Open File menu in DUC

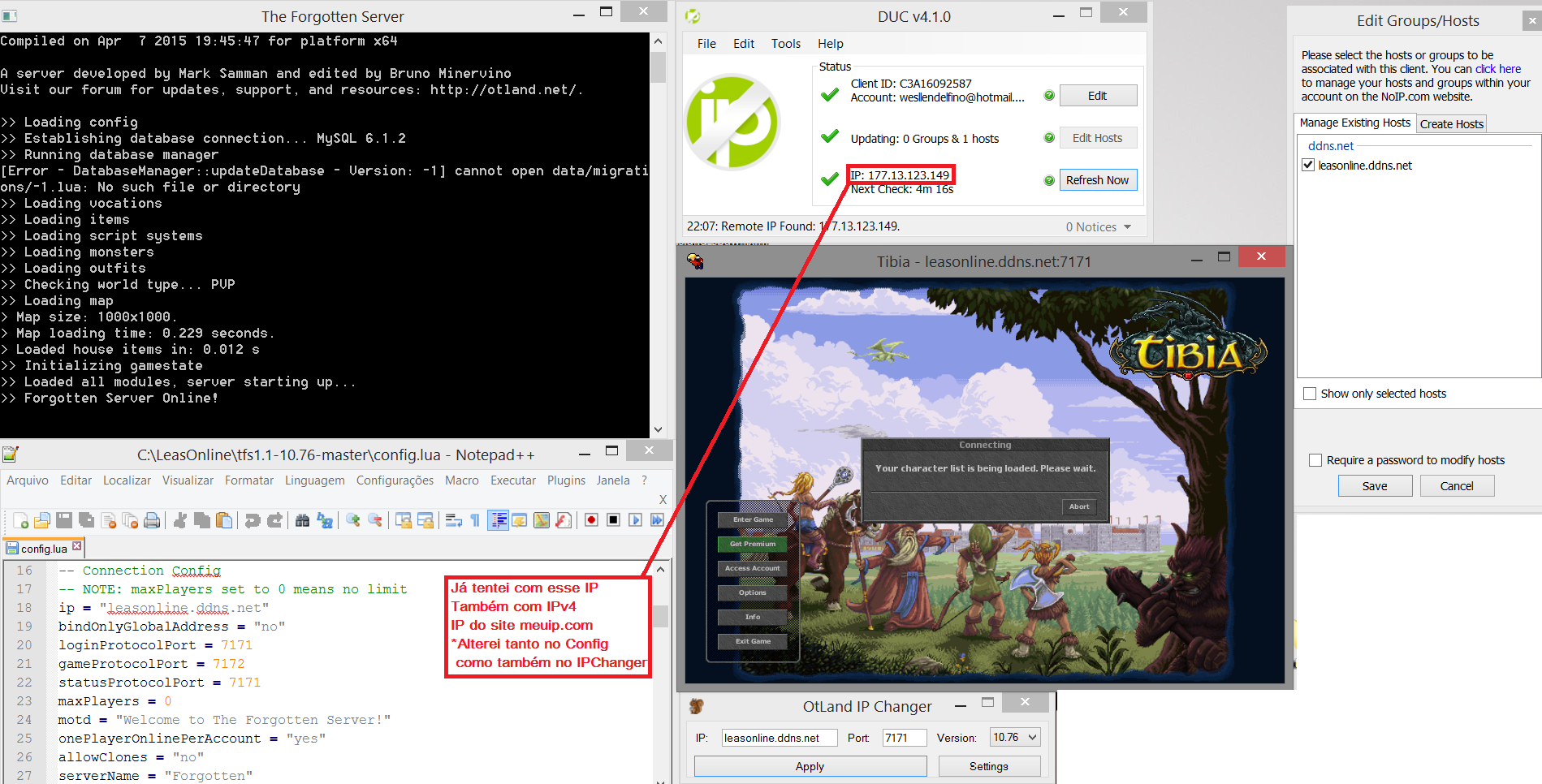[x=706, y=44]
